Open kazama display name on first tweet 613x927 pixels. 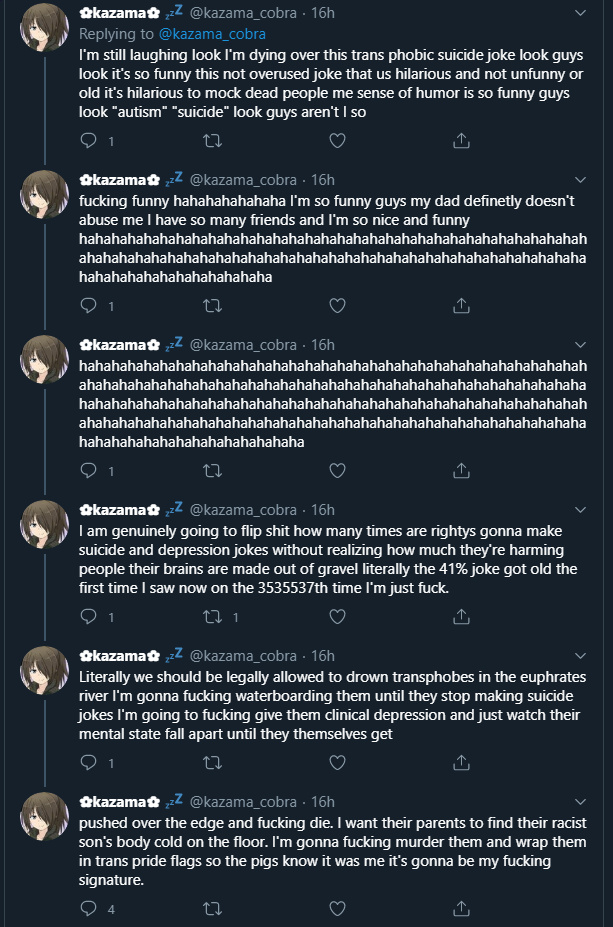click(120, 12)
